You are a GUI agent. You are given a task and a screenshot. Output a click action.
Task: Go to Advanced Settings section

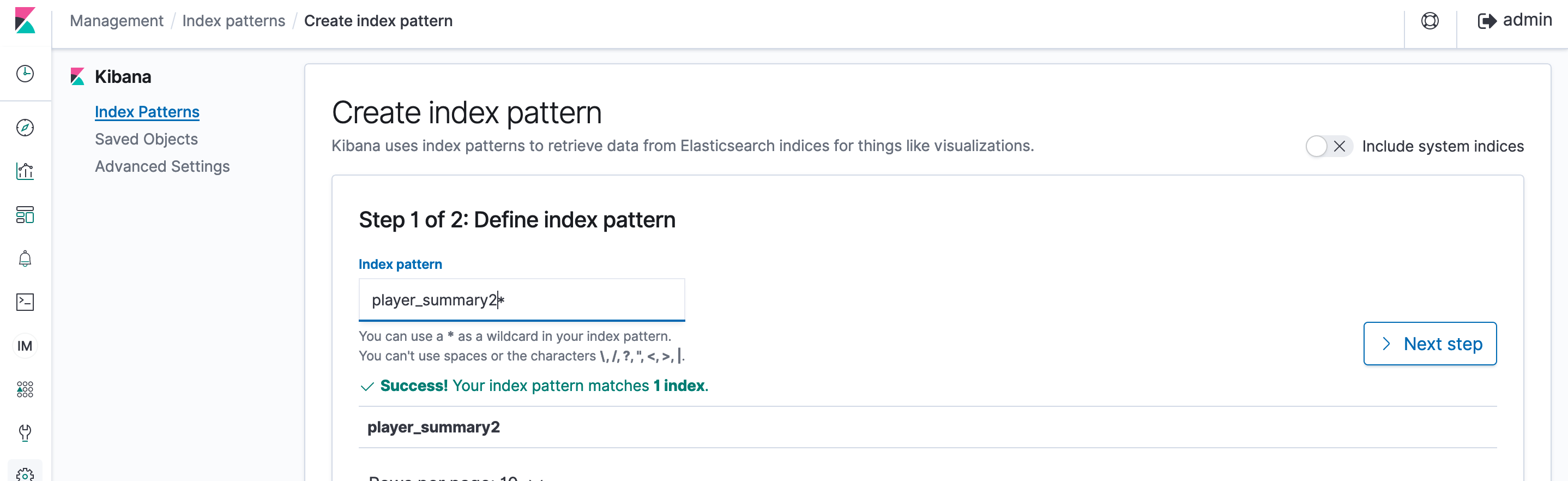coord(162,167)
